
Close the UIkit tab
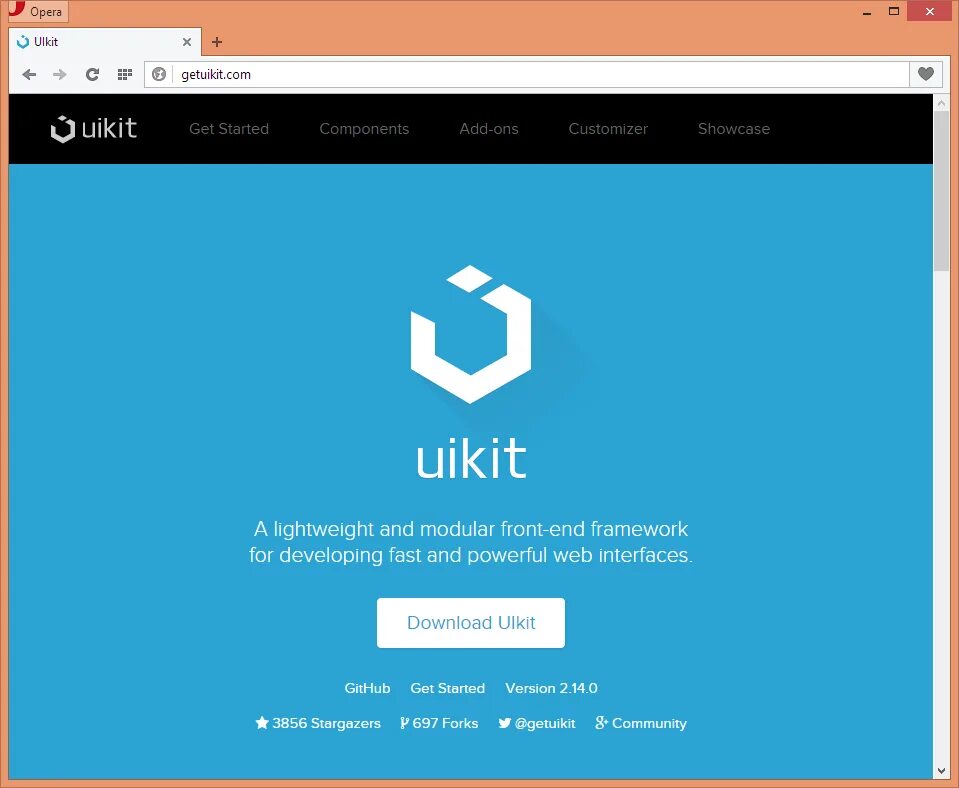point(187,42)
